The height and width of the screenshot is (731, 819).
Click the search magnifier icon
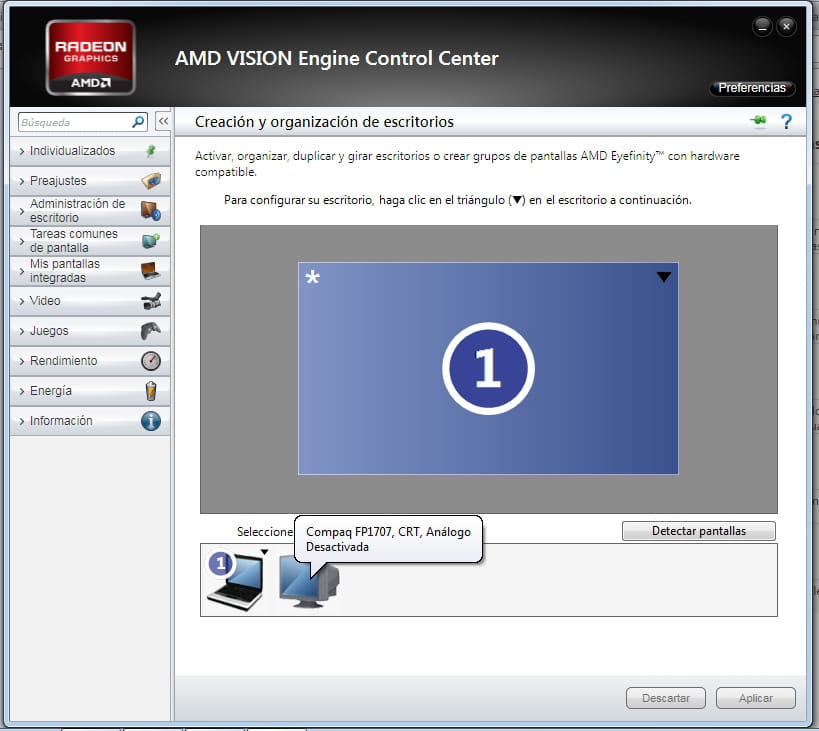[x=139, y=122]
